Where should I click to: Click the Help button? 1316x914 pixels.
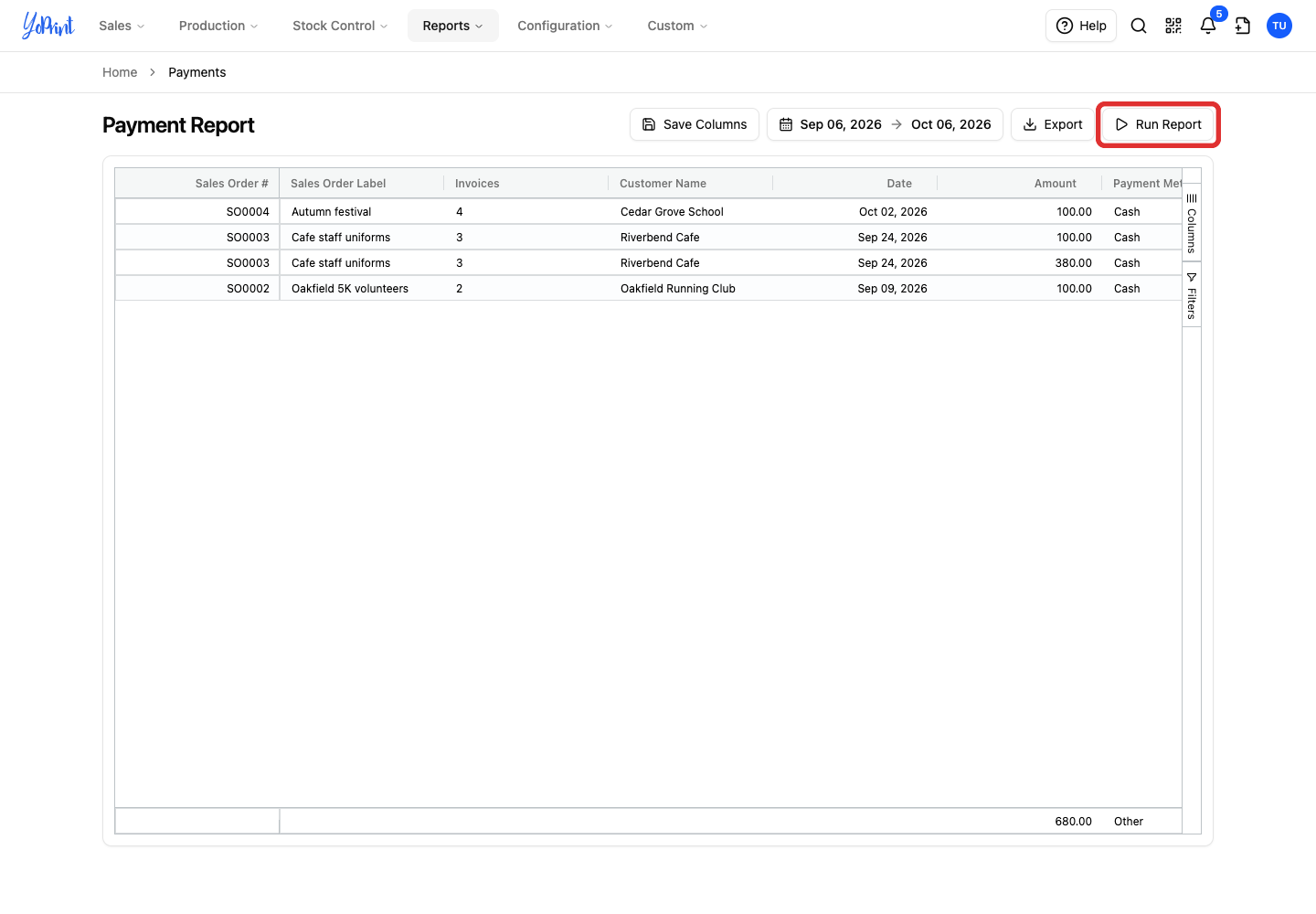point(1081,26)
